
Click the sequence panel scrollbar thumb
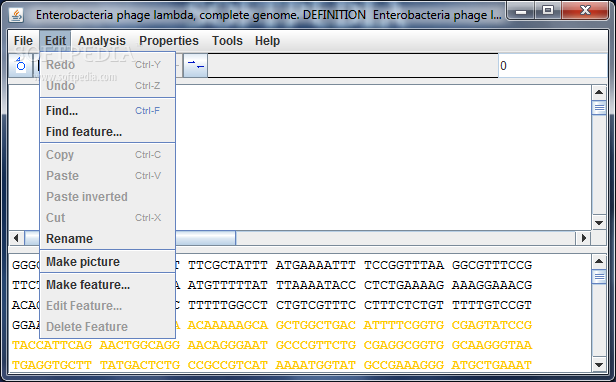pos(599,277)
